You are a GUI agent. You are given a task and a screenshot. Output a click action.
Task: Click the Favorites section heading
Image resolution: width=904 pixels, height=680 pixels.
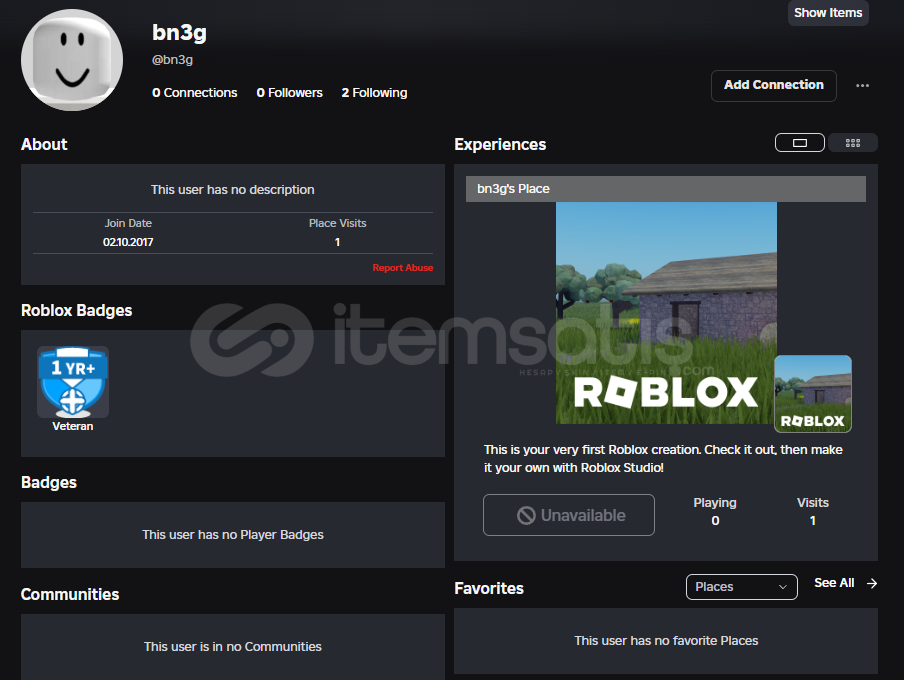[489, 588]
